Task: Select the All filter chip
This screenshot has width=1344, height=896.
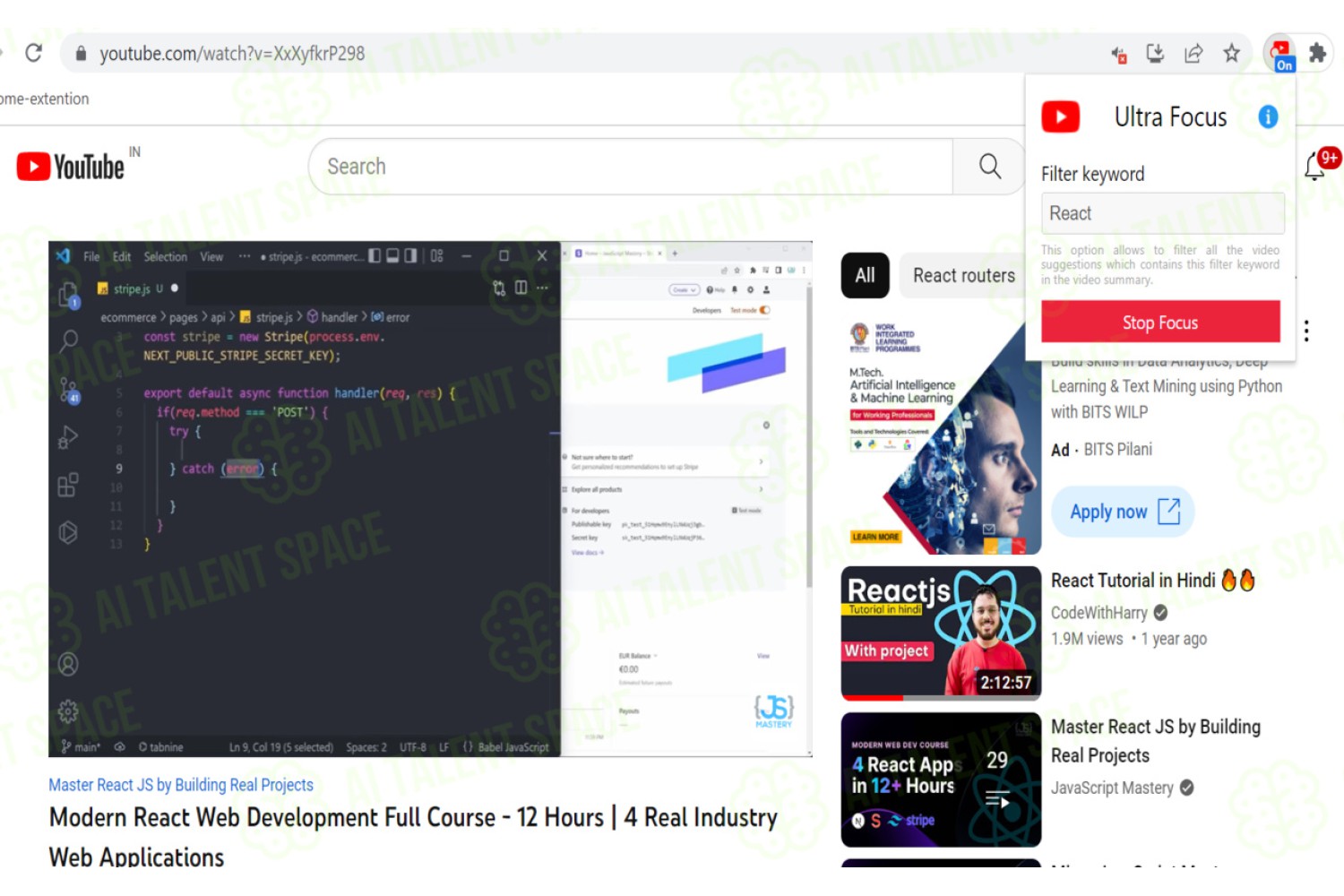Action: [865, 275]
